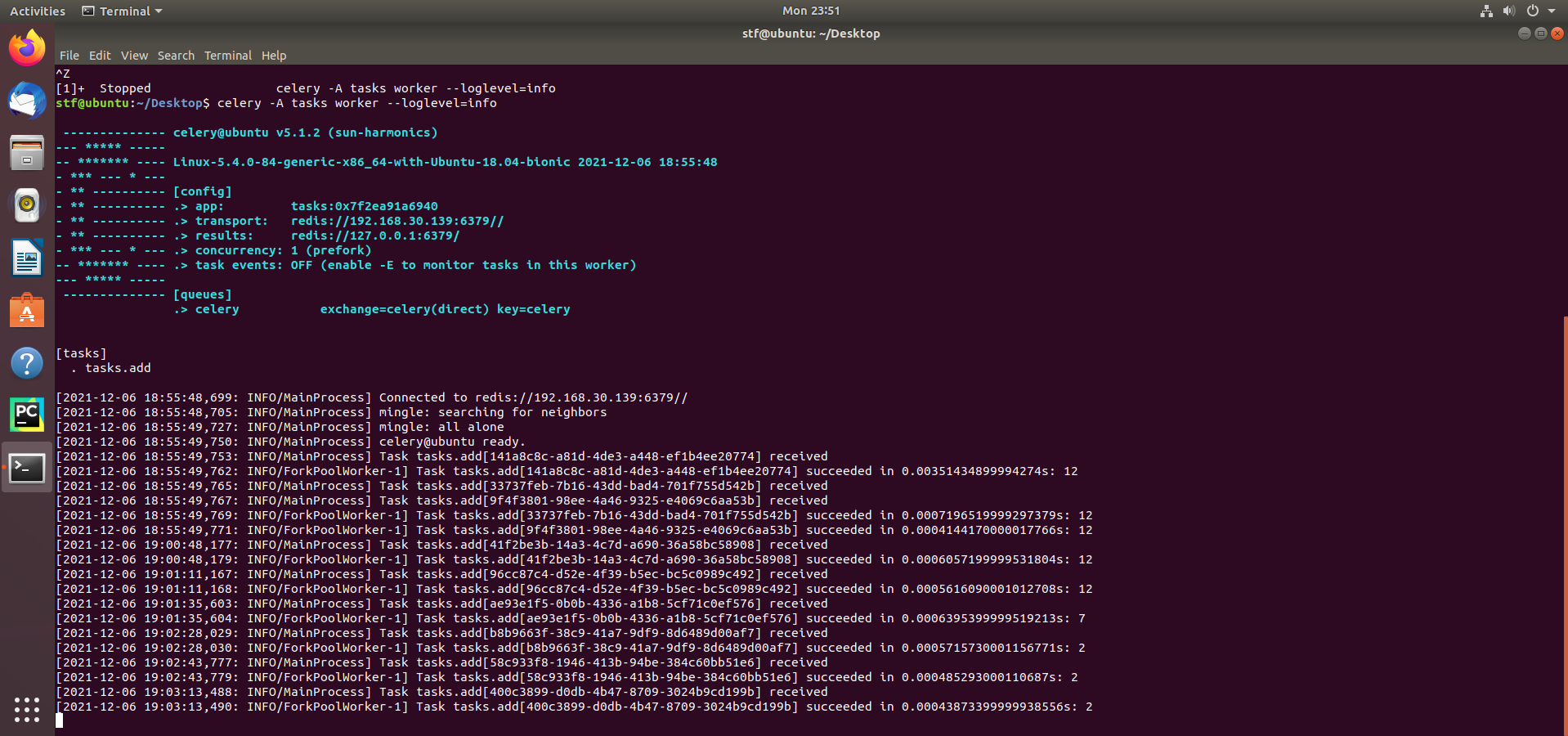This screenshot has width=1568, height=736.
Task: Click the 'celery@ubuntu ready.' log line
Action: pos(290,442)
